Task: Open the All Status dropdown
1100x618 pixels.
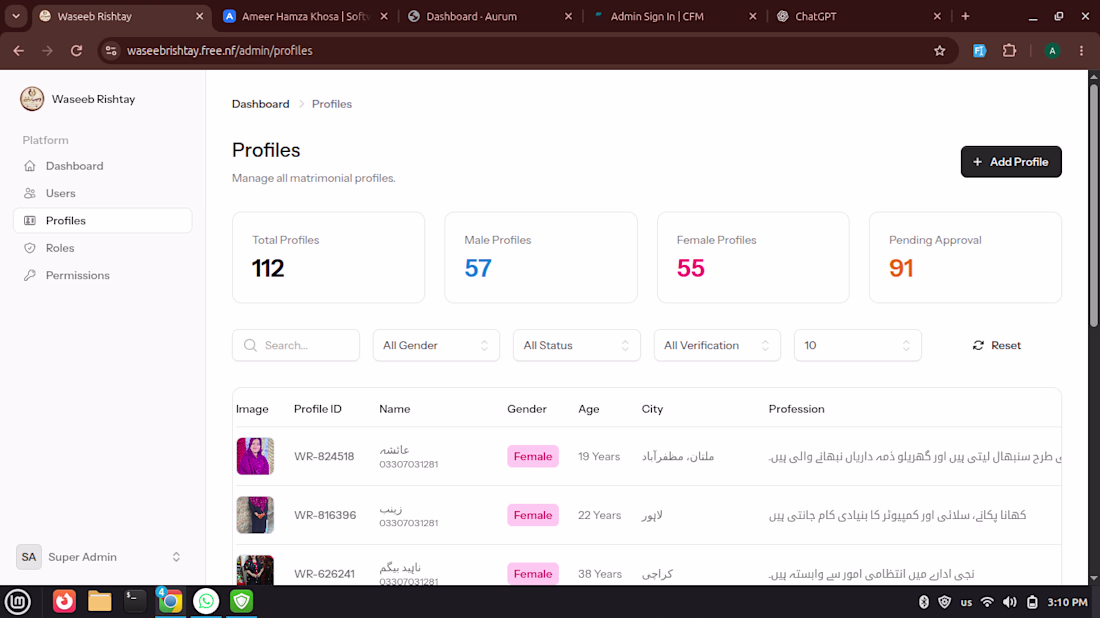Action: click(577, 345)
